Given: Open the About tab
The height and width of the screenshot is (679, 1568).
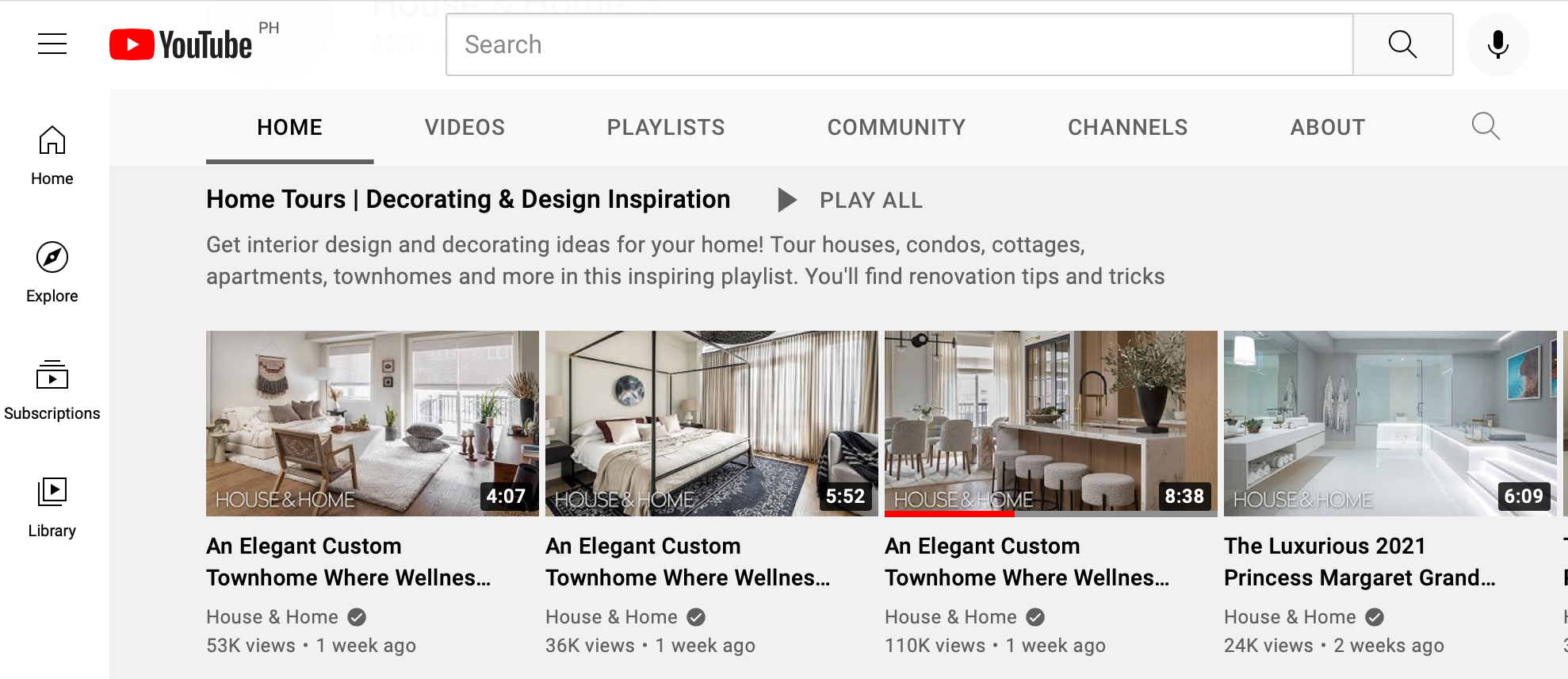Looking at the screenshot, I should coord(1327,127).
